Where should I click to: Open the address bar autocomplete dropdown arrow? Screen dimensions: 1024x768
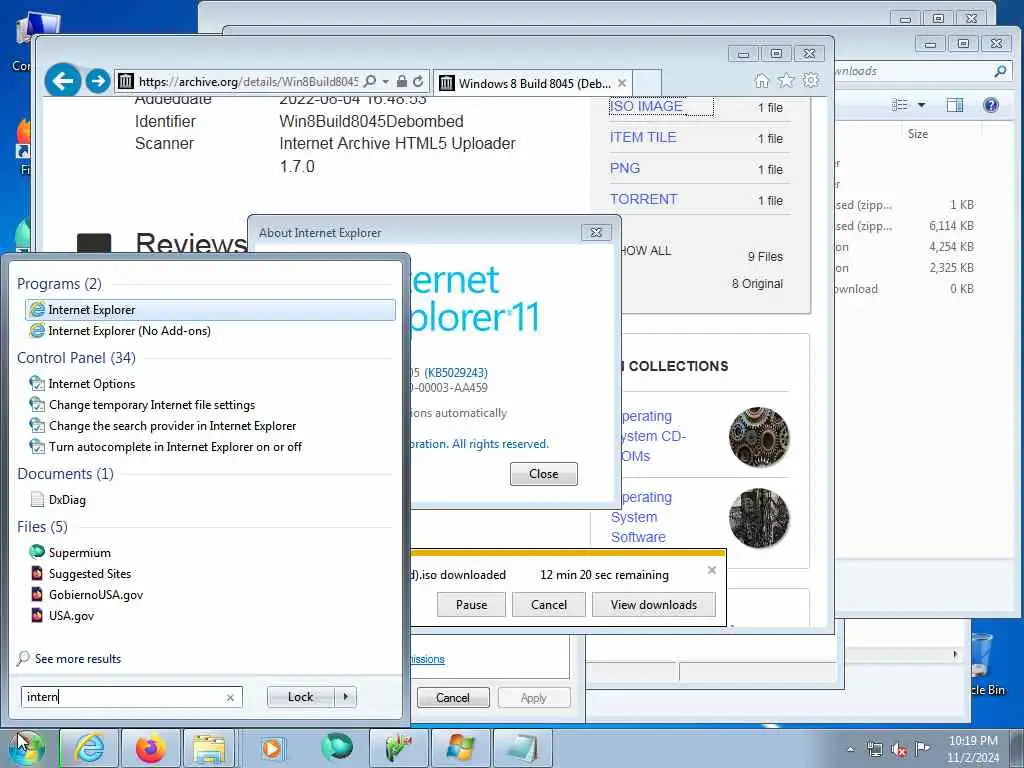point(385,82)
